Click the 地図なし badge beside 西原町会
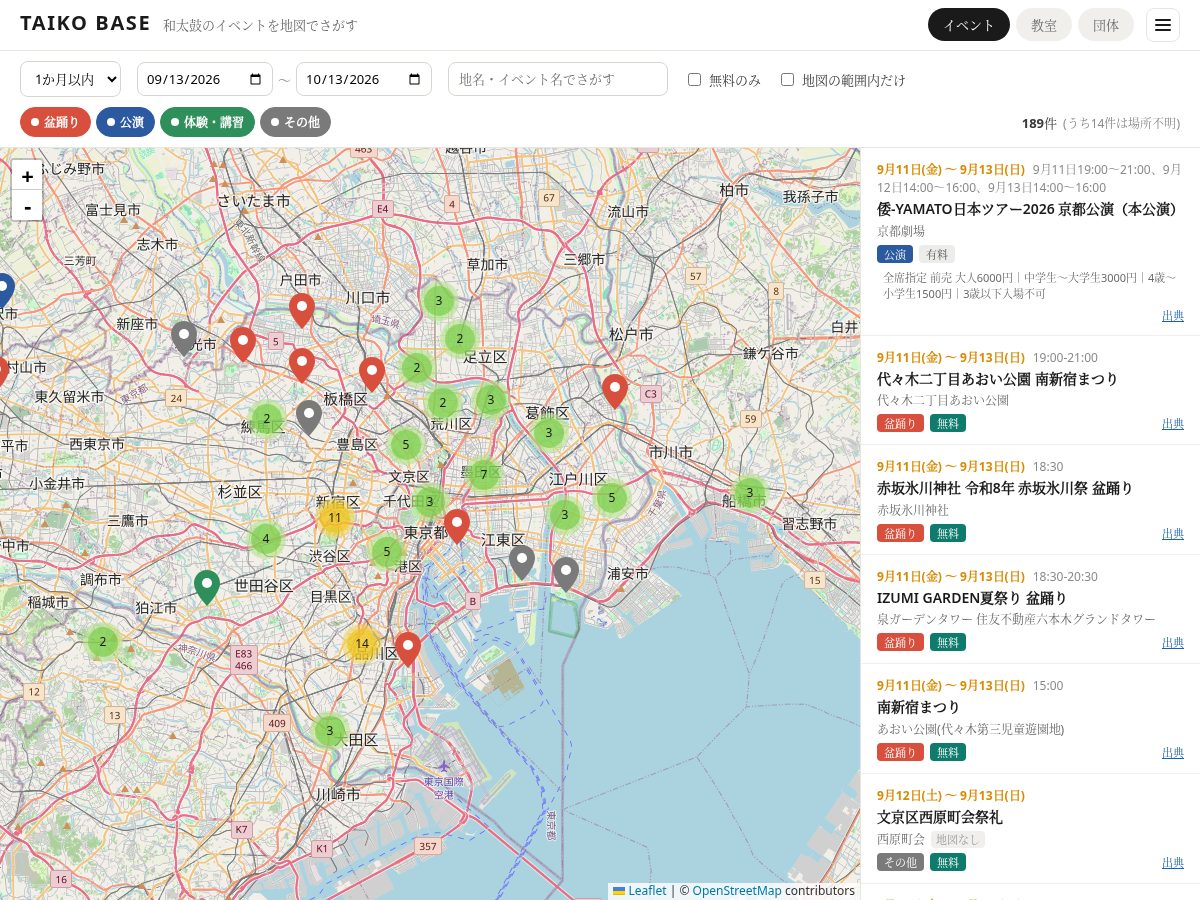 coord(957,839)
